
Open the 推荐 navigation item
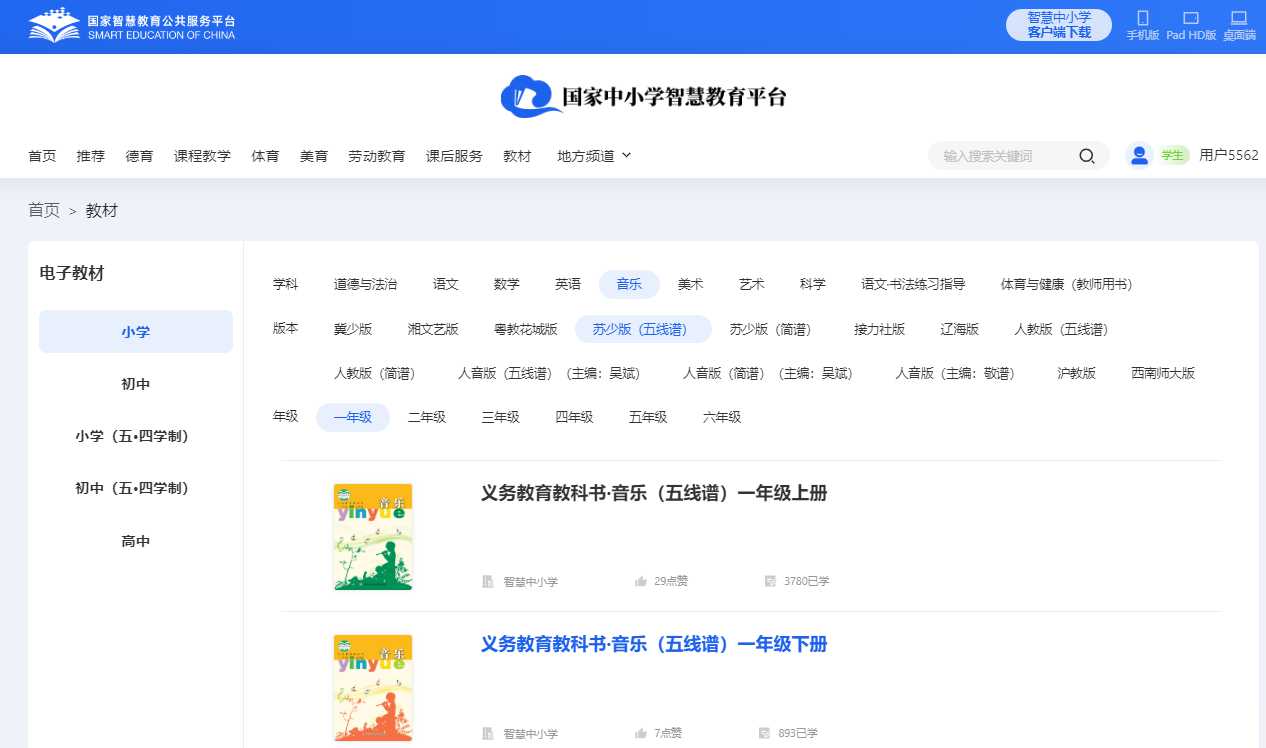(91, 156)
